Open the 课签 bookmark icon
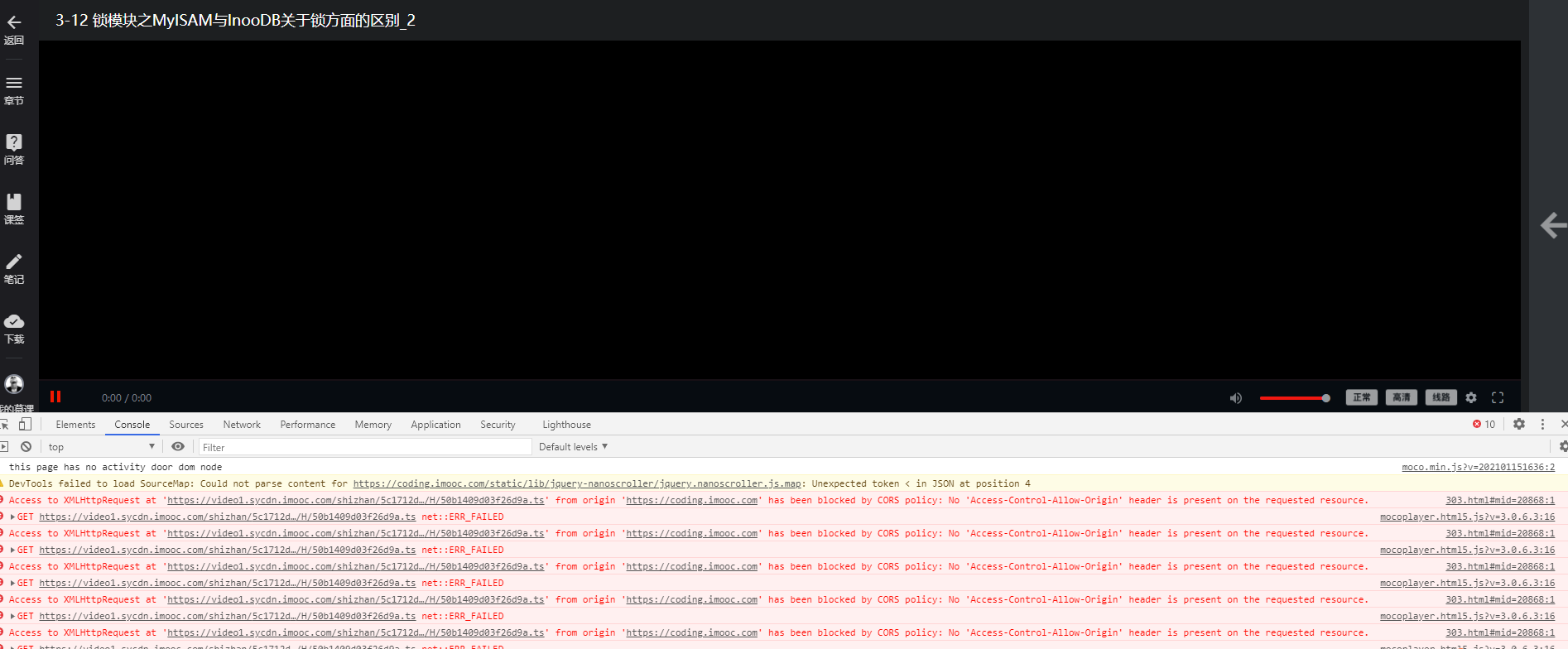This screenshot has width=1568, height=649. pyautogui.click(x=14, y=202)
